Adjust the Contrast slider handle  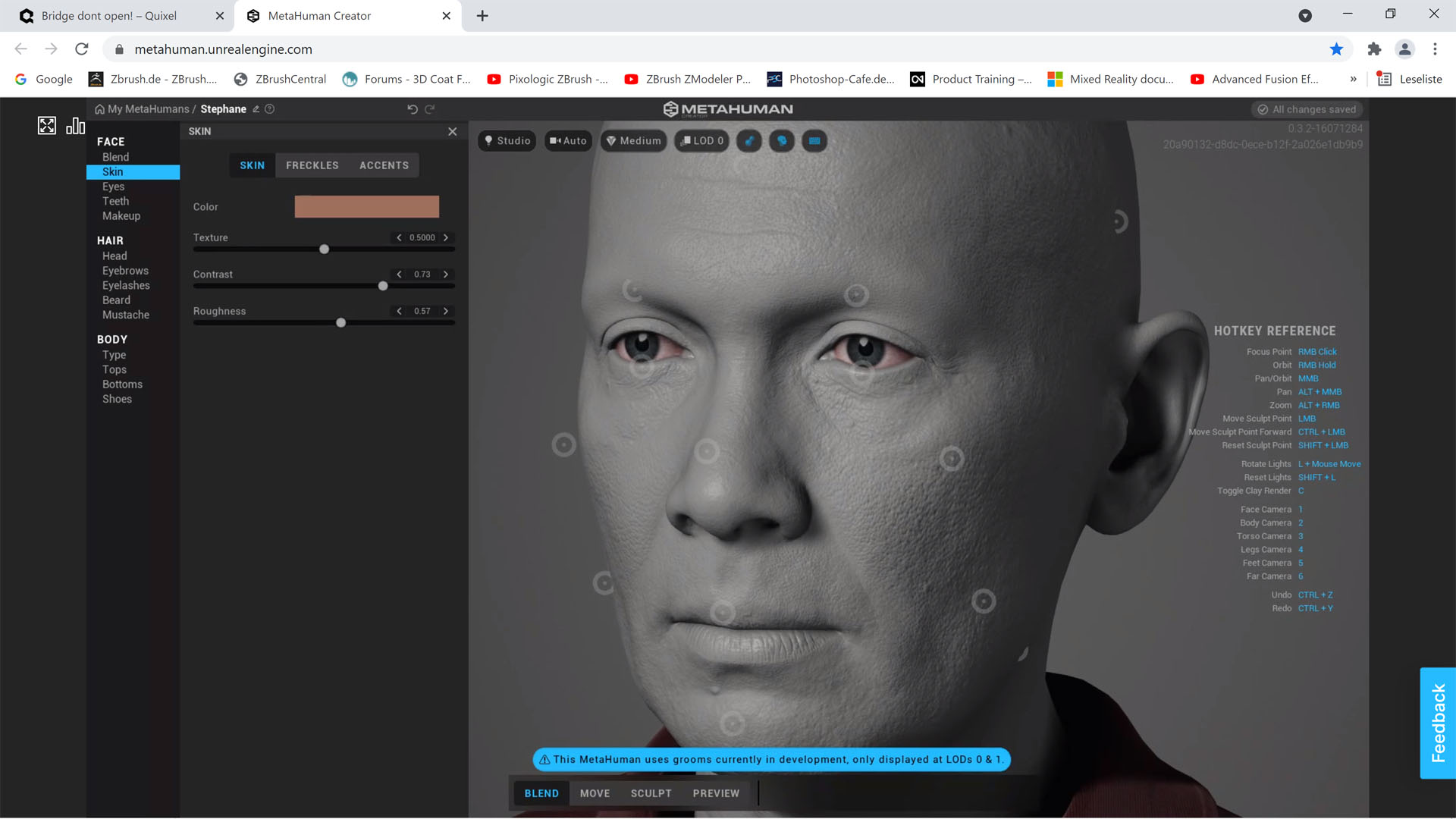coord(383,286)
